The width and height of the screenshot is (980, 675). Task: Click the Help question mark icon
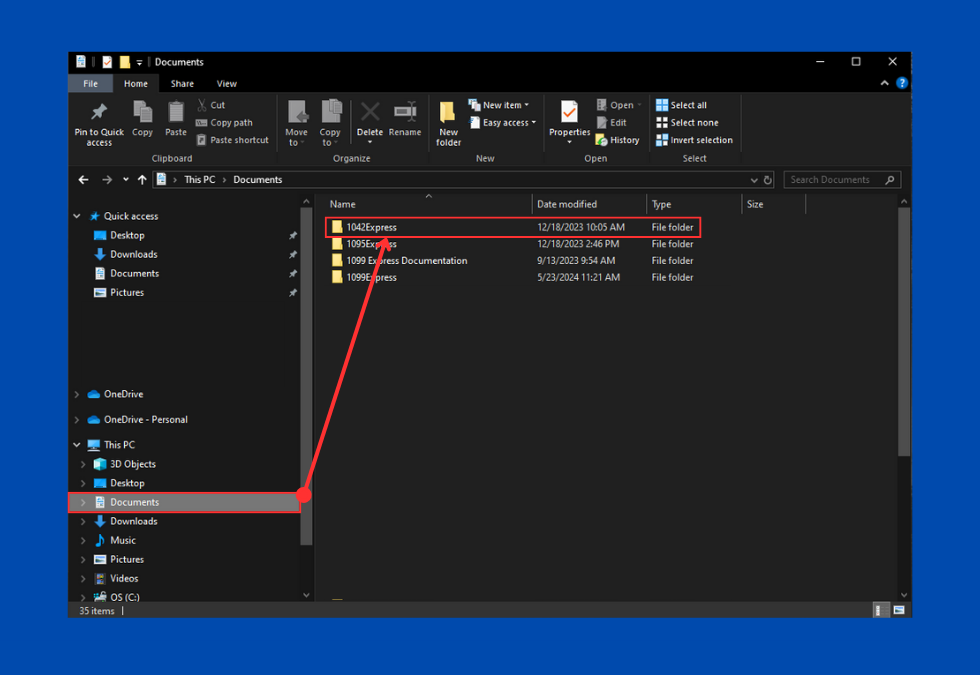click(902, 84)
